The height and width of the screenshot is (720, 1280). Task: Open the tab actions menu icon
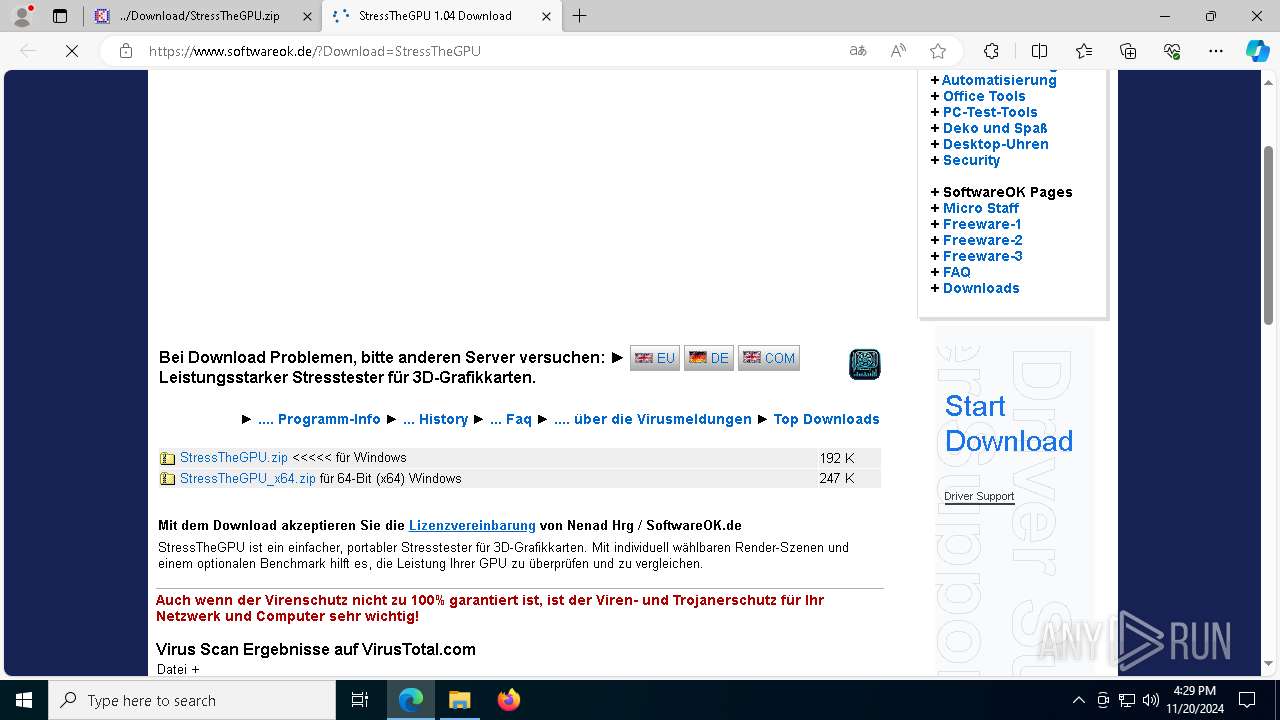(x=60, y=16)
